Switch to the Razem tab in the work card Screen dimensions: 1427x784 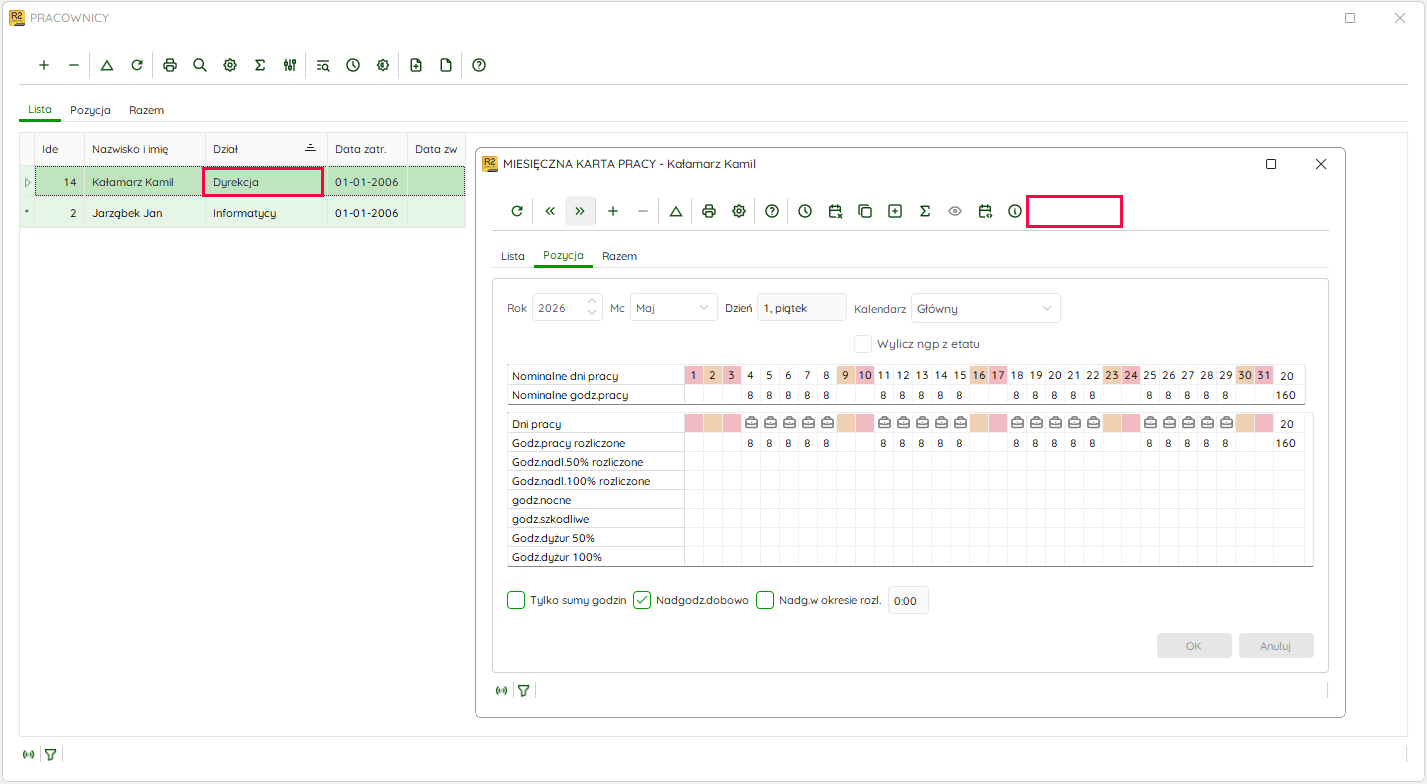click(620, 256)
